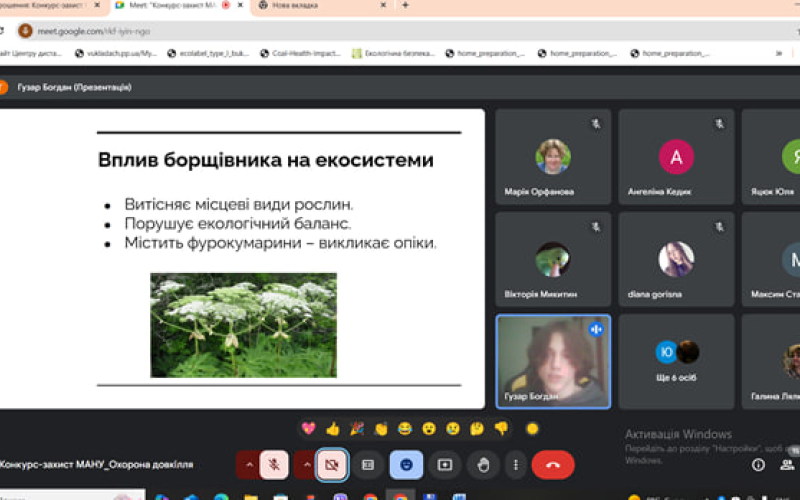This screenshot has height=500, width=800.
Task: Open a new browser tab with plus
Action: (405, 5)
